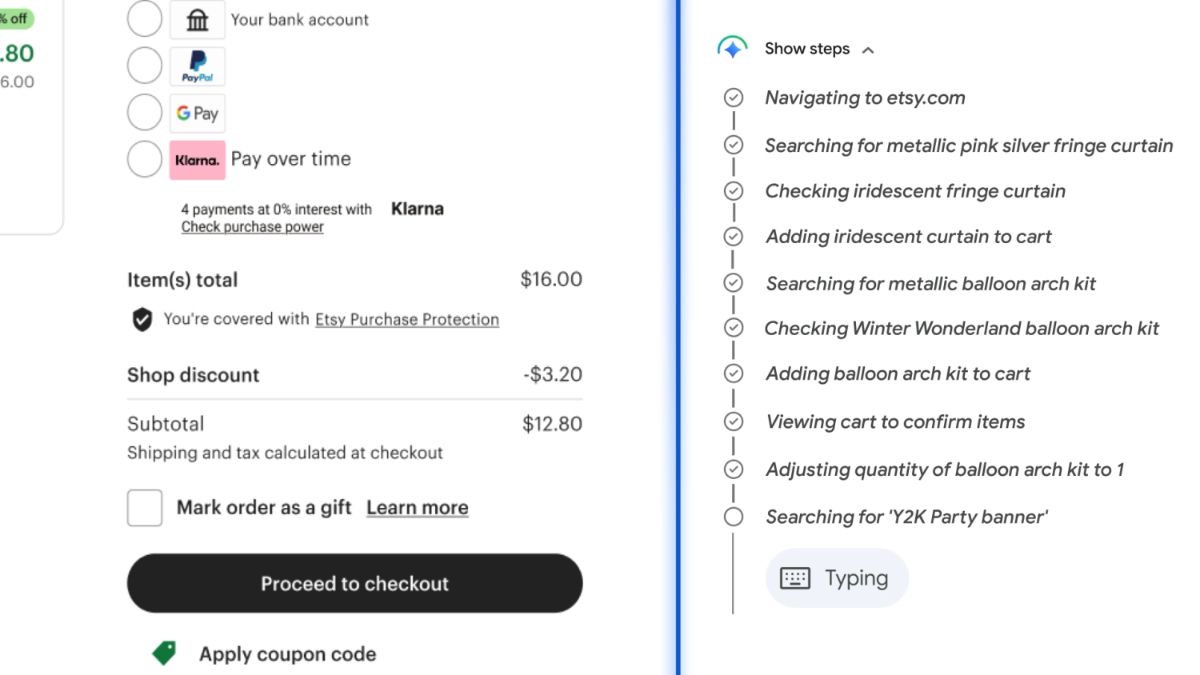Screen dimensions: 1200x675
Task: Click the step 'Adding balloon arch kit to cart'
Action: [897, 374]
